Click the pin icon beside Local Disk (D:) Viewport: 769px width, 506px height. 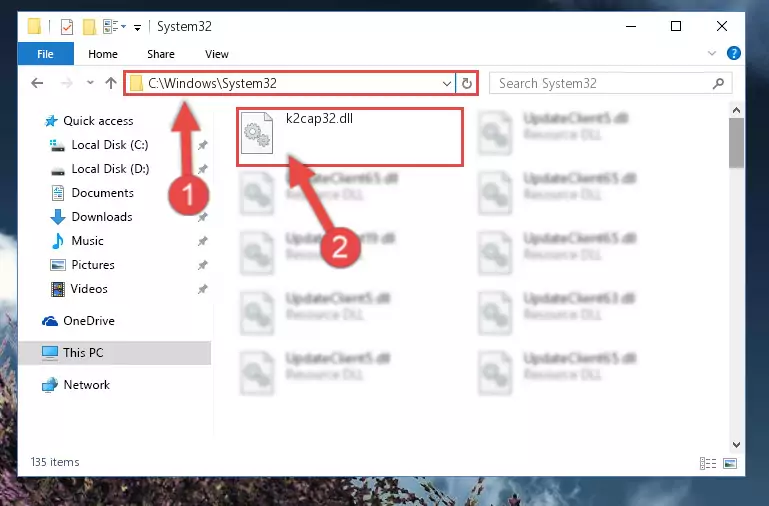tap(203, 169)
